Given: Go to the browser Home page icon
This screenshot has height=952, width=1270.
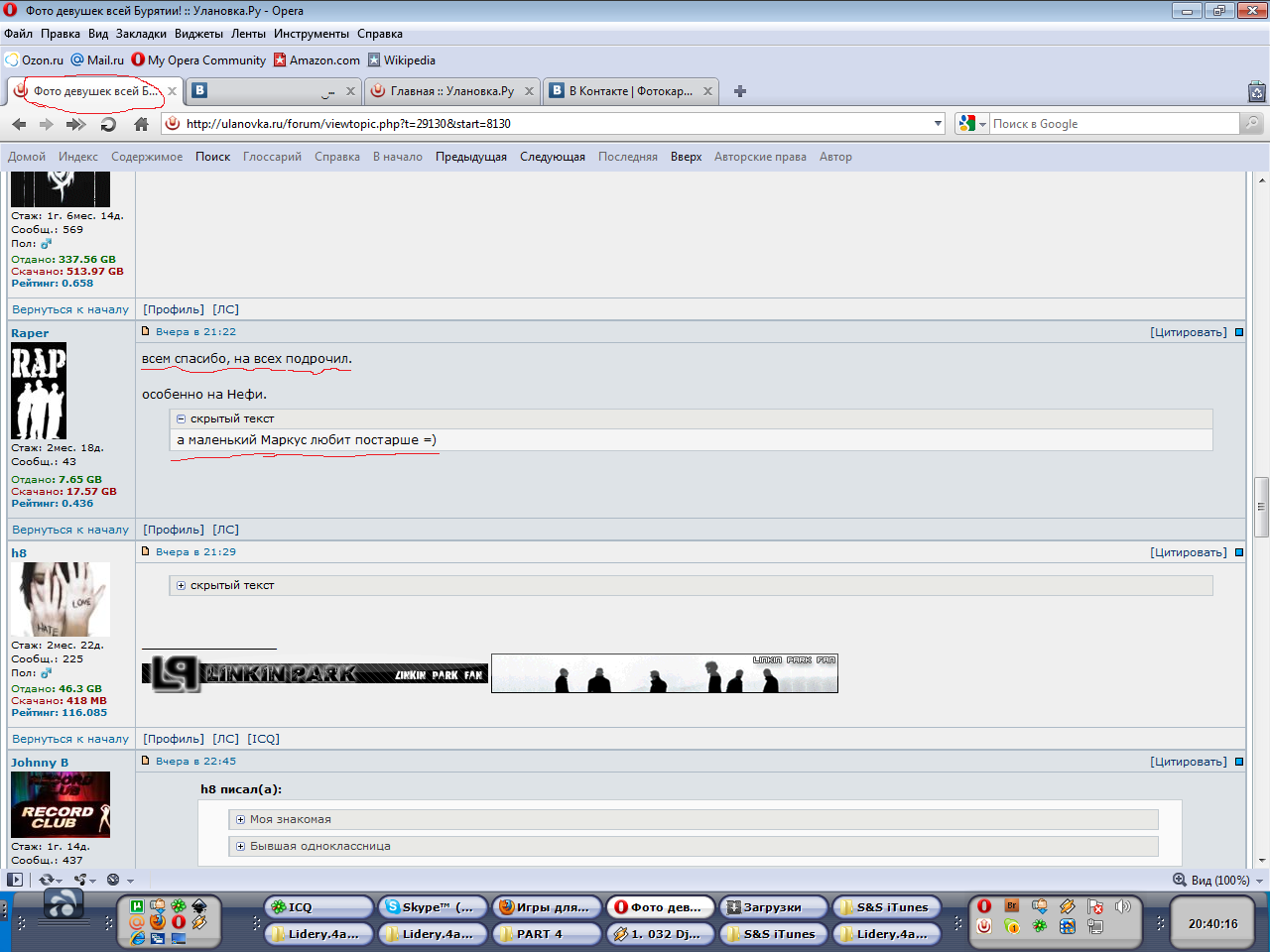Looking at the screenshot, I should click(141, 124).
